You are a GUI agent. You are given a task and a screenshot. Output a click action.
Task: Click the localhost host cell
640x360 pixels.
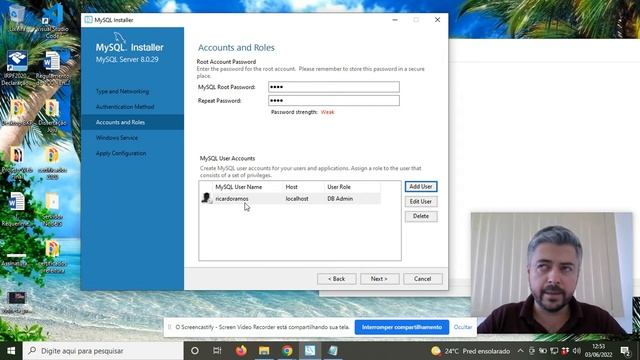[297, 199]
